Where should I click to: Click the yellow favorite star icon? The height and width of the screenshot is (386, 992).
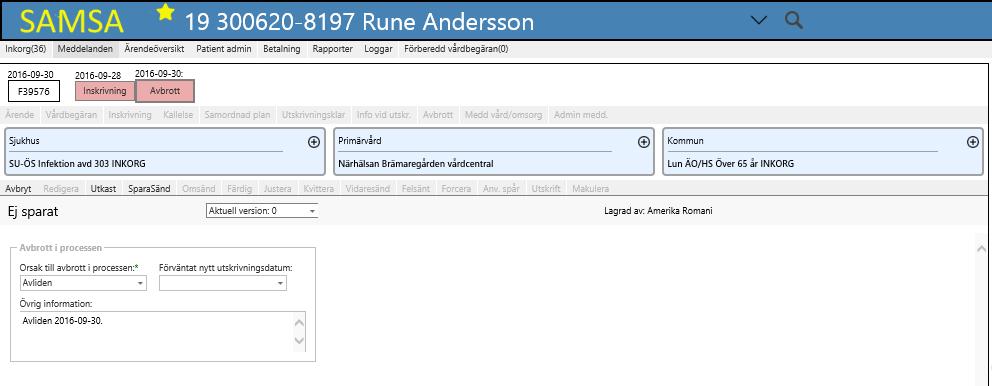pyautogui.click(x=165, y=12)
